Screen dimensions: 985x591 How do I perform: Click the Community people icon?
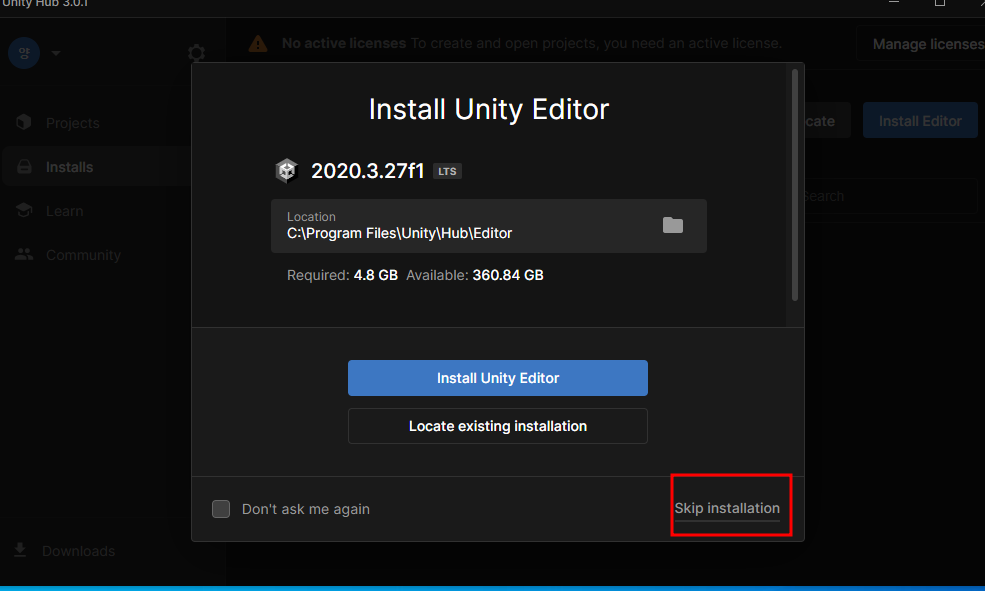coord(24,254)
